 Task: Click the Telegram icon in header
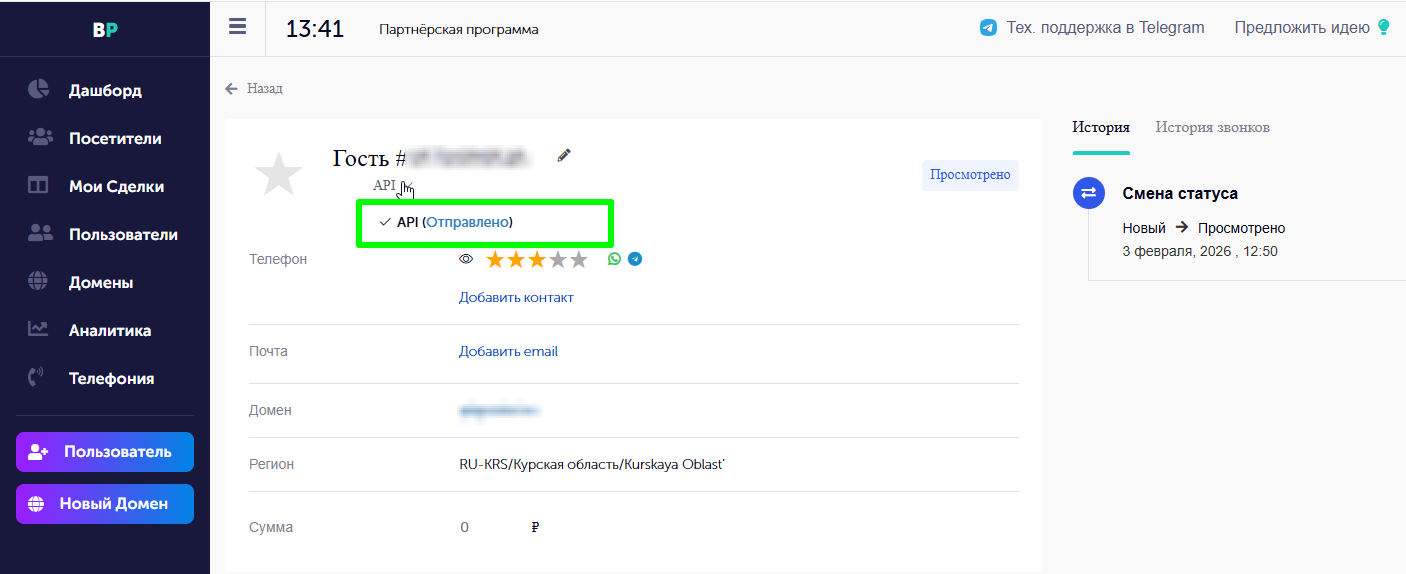click(x=988, y=28)
